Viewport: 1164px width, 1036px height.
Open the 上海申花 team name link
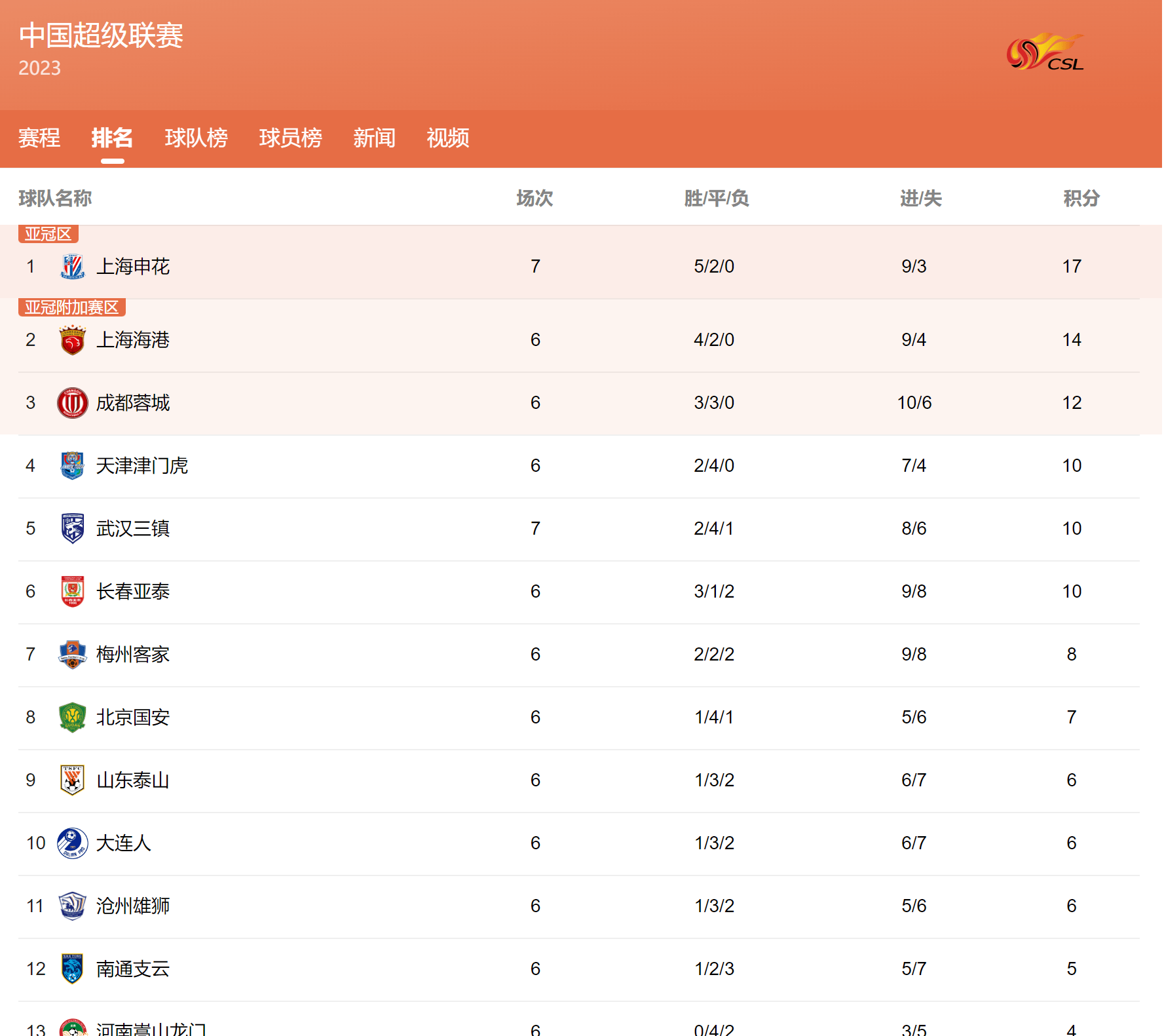pos(133,267)
